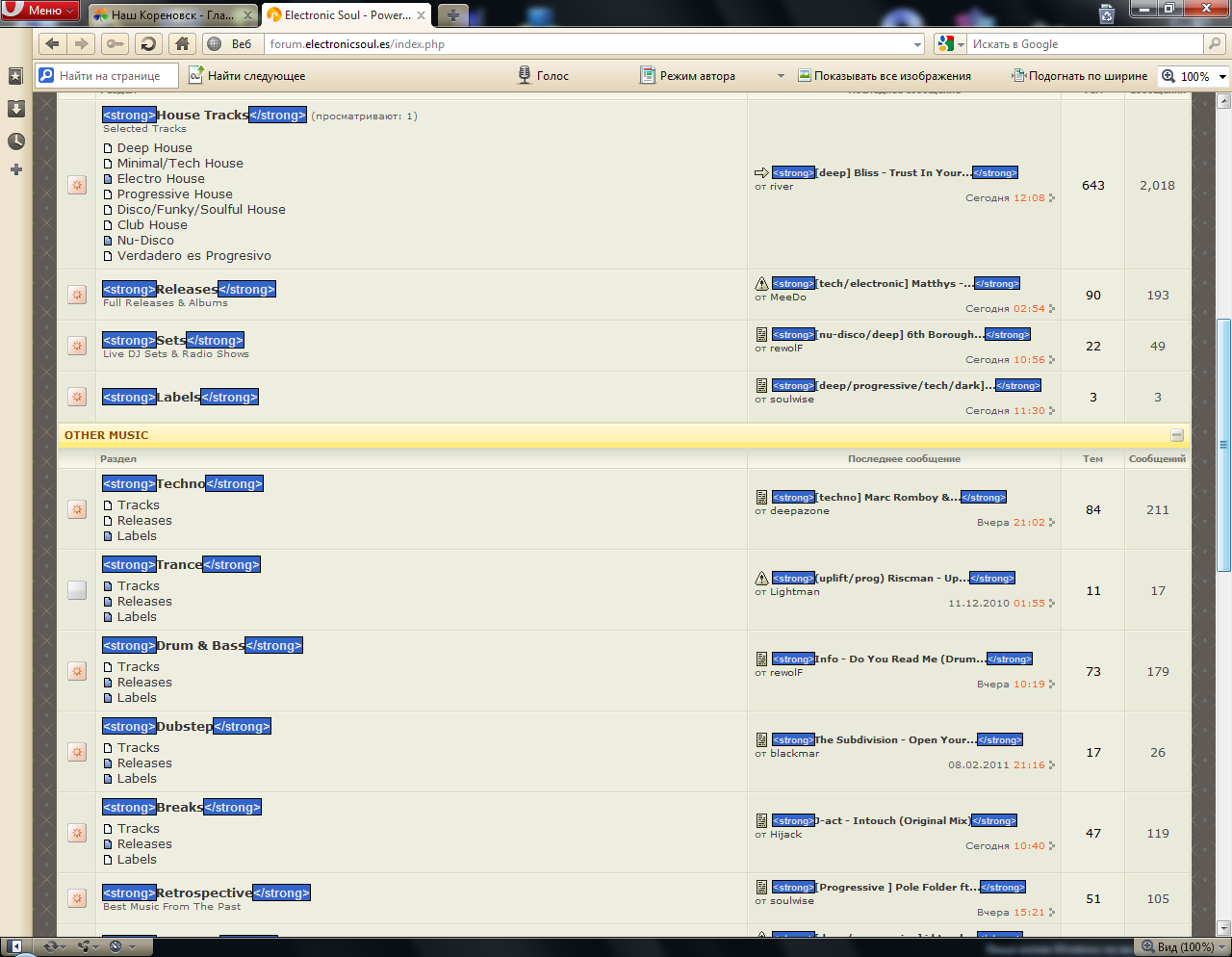Reload the current page
The width and height of the screenshot is (1232, 957).
pos(147,43)
